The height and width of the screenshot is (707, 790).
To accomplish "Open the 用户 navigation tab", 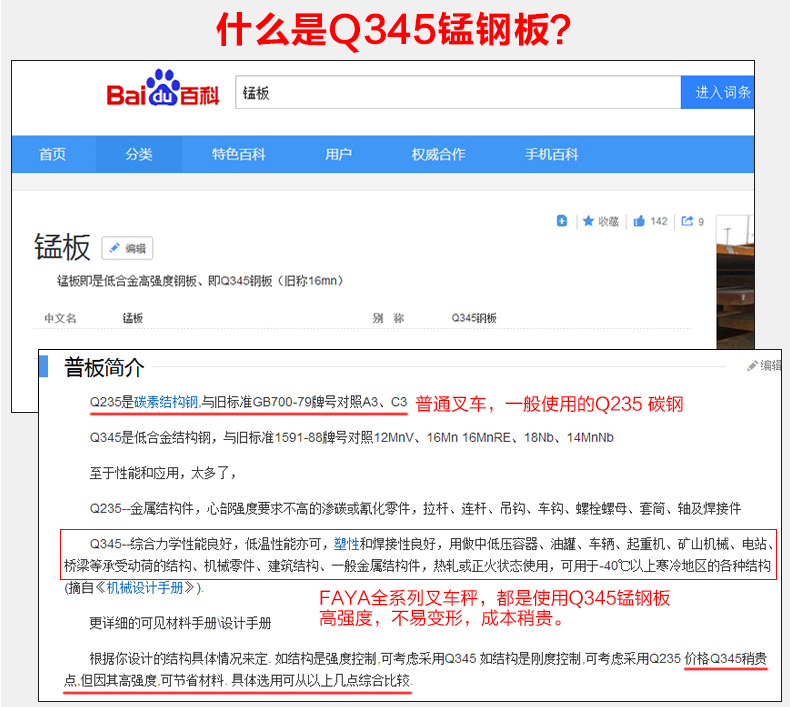I will 339,154.
